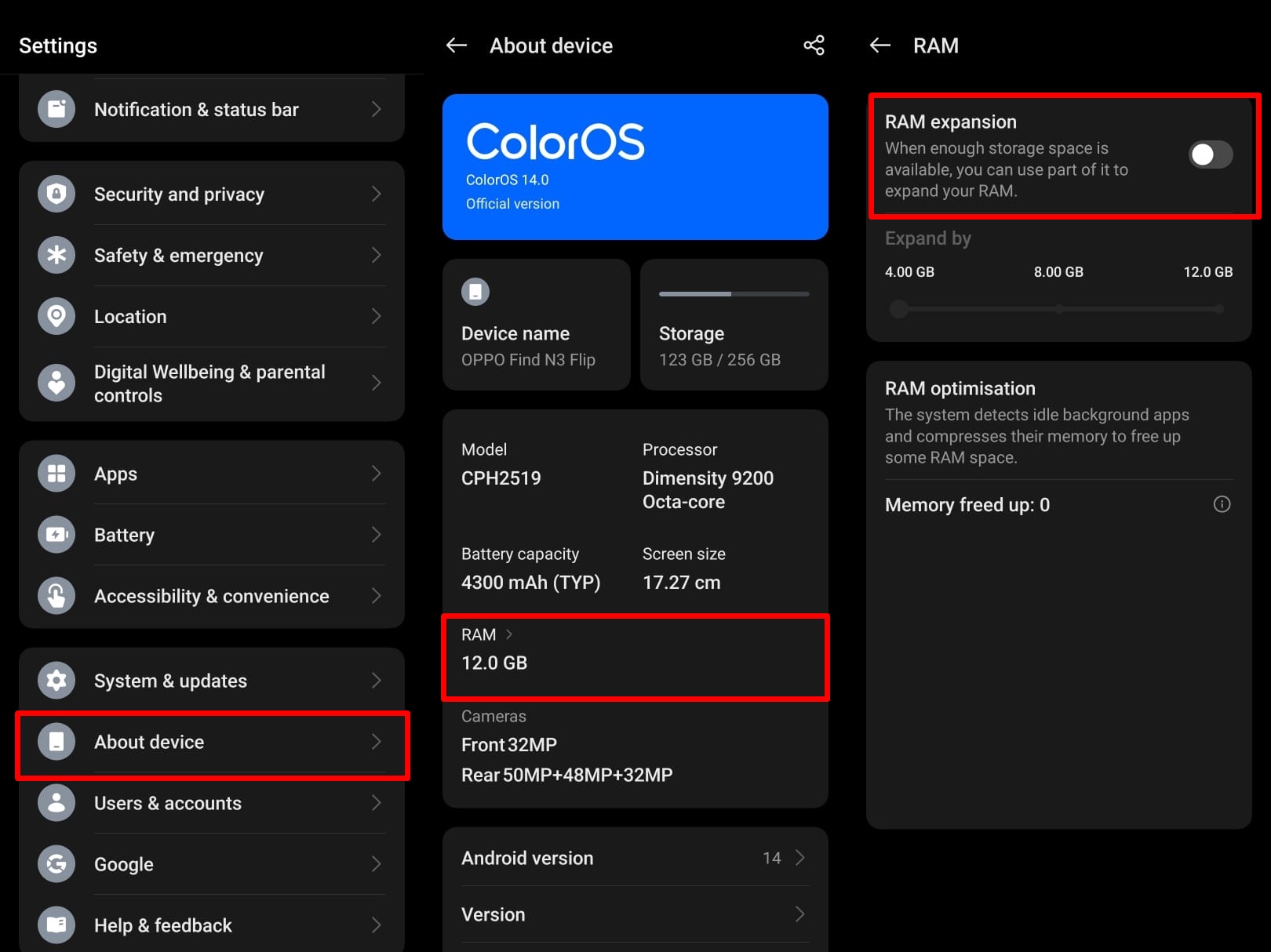Set RAM expansion slider to 8.00 GB
Viewport: 1271px width, 952px height.
(x=1058, y=309)
